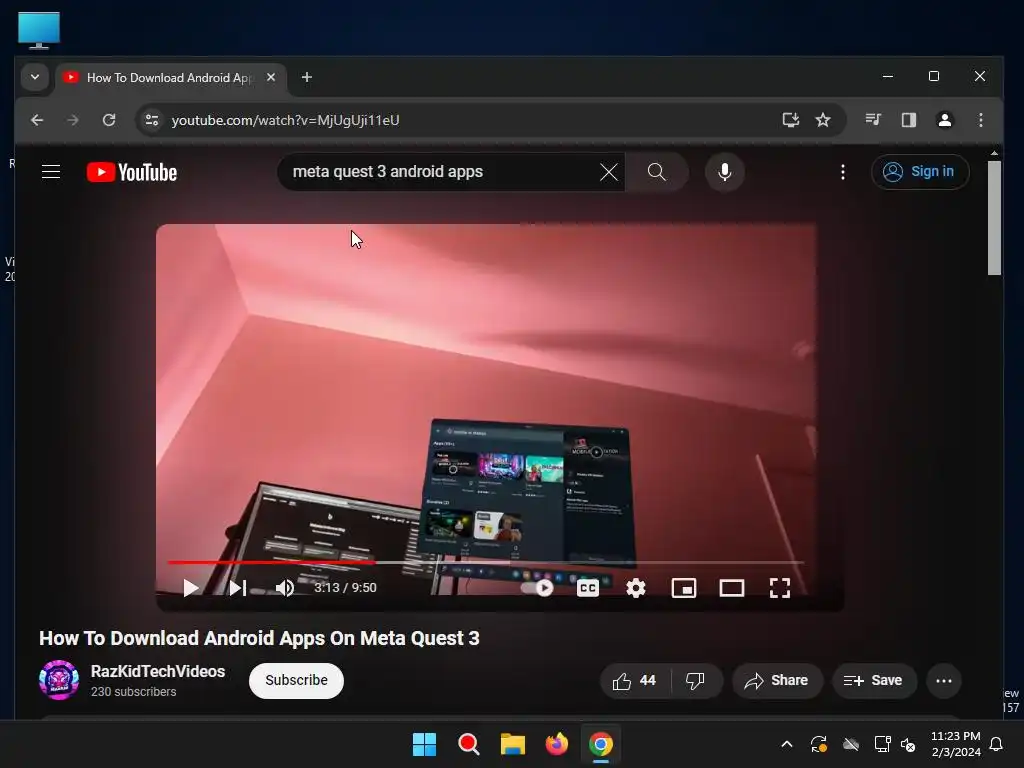This screenshot has height=768, width=1024.
Task: Click the video title text
Action: point(259,638)
